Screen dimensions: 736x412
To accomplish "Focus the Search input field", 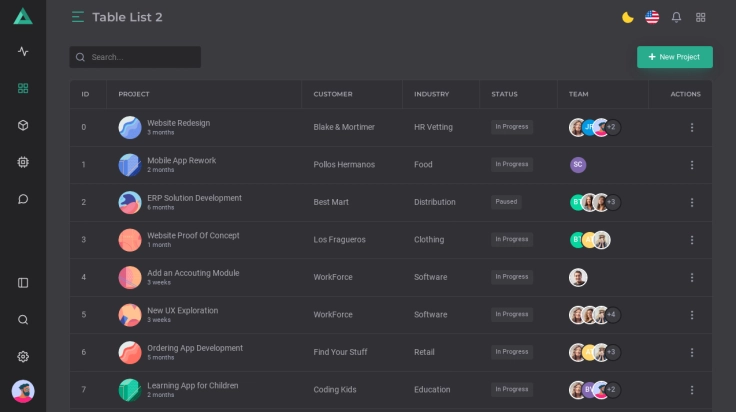I will coord(142,57).
